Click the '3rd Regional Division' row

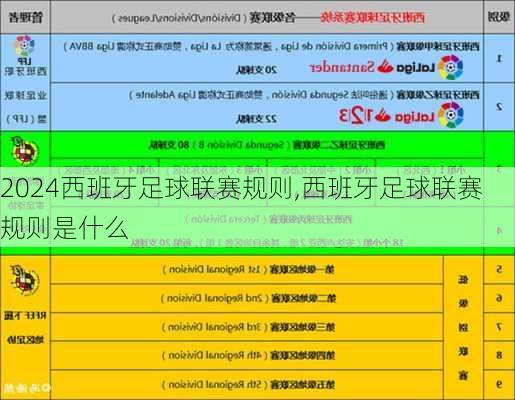[247, 327]
